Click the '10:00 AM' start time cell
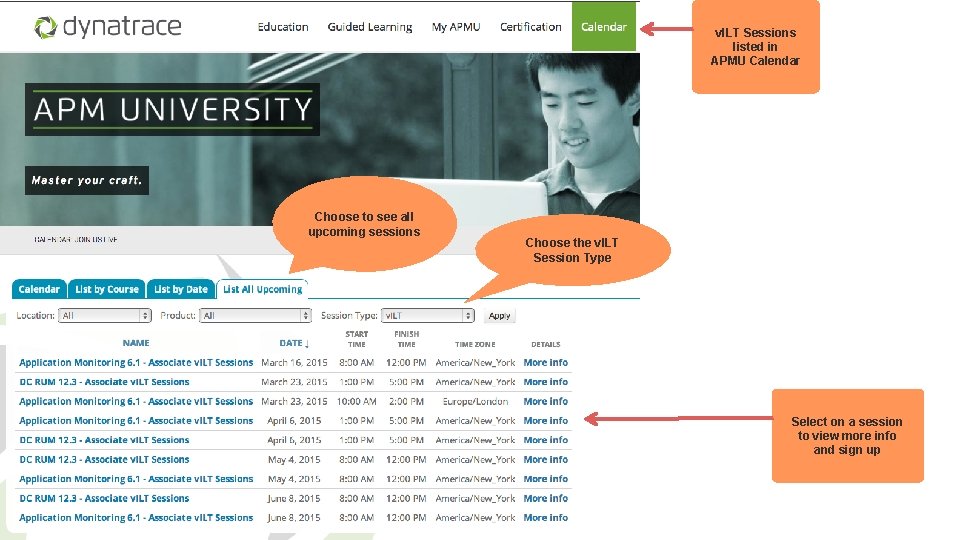Screen dimensions: 960x540 click(356, 401)
